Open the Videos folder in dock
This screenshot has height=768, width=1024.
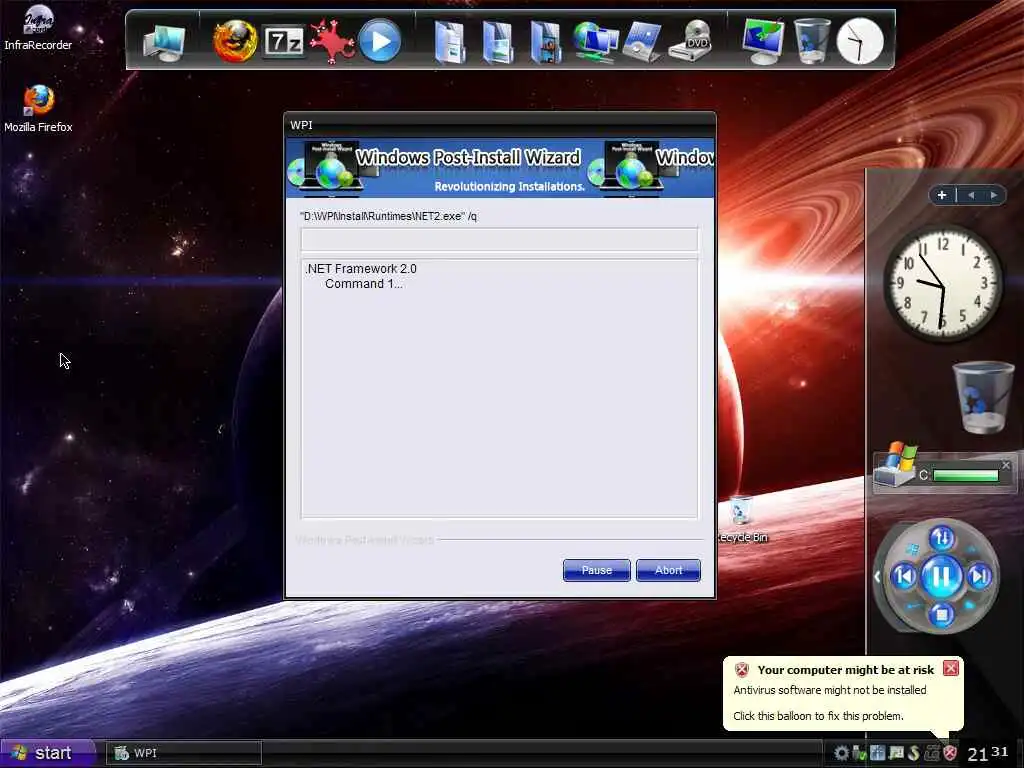click(x=546, y=42)
